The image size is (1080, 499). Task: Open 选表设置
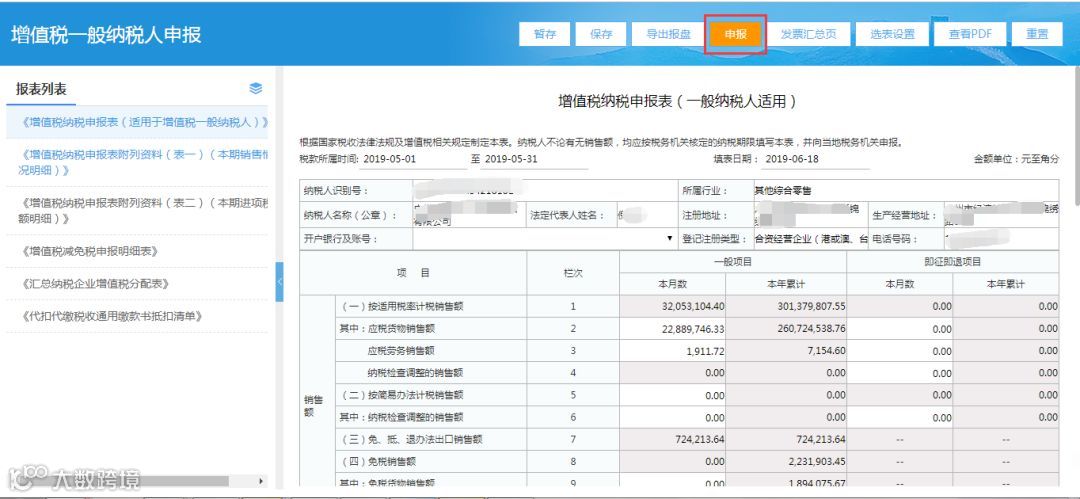click(892, 34)
